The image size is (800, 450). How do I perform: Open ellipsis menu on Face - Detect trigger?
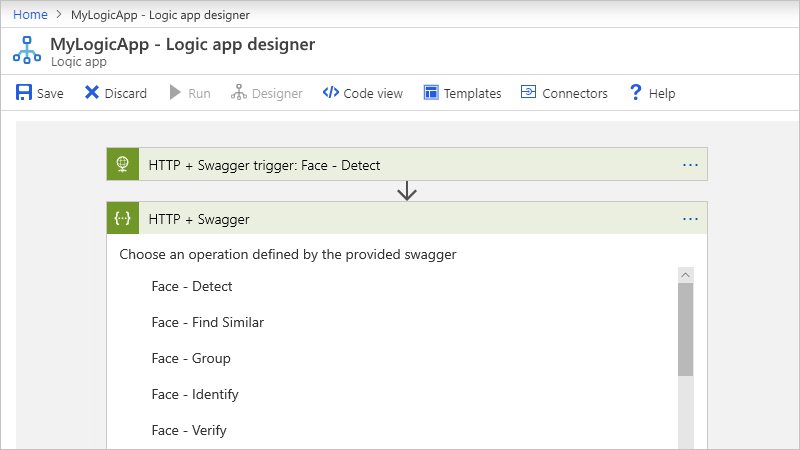[690, 165]
